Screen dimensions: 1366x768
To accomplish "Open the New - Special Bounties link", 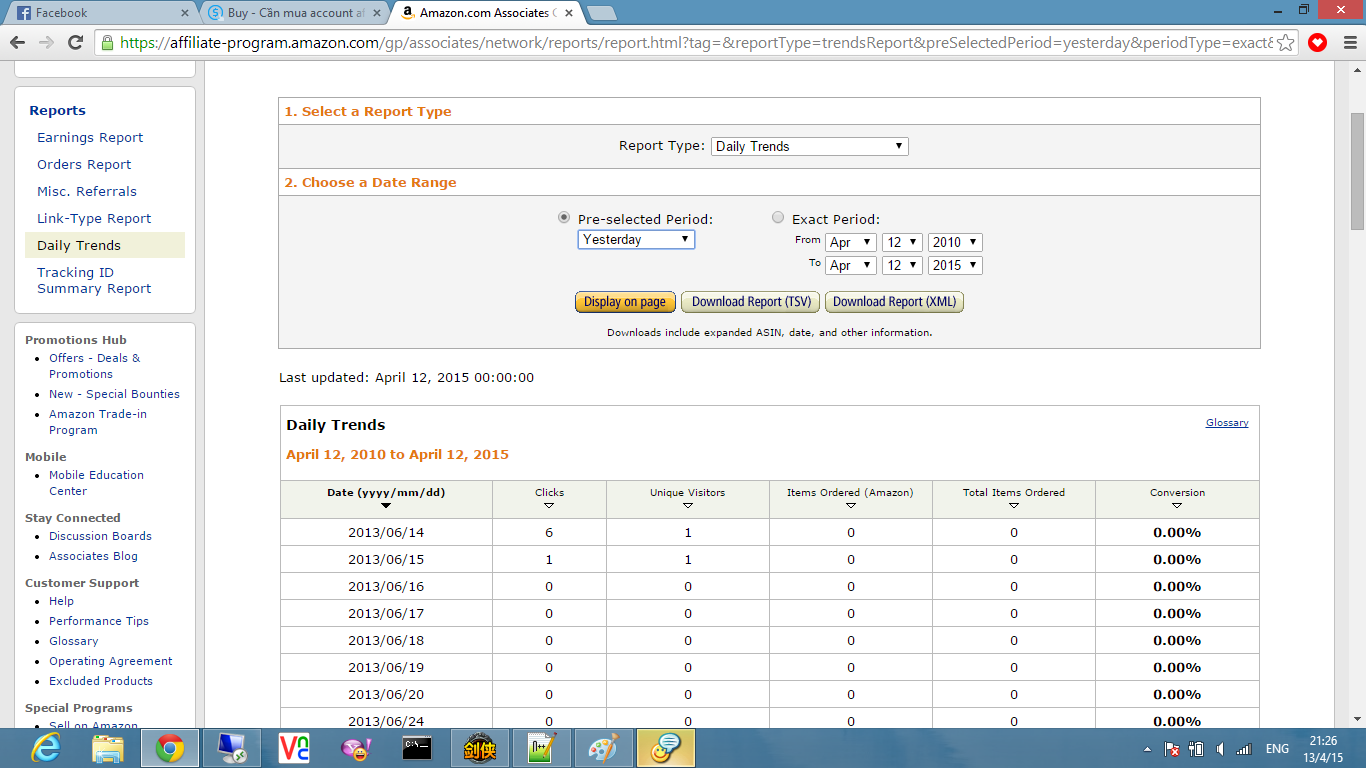I will (114, 394).
